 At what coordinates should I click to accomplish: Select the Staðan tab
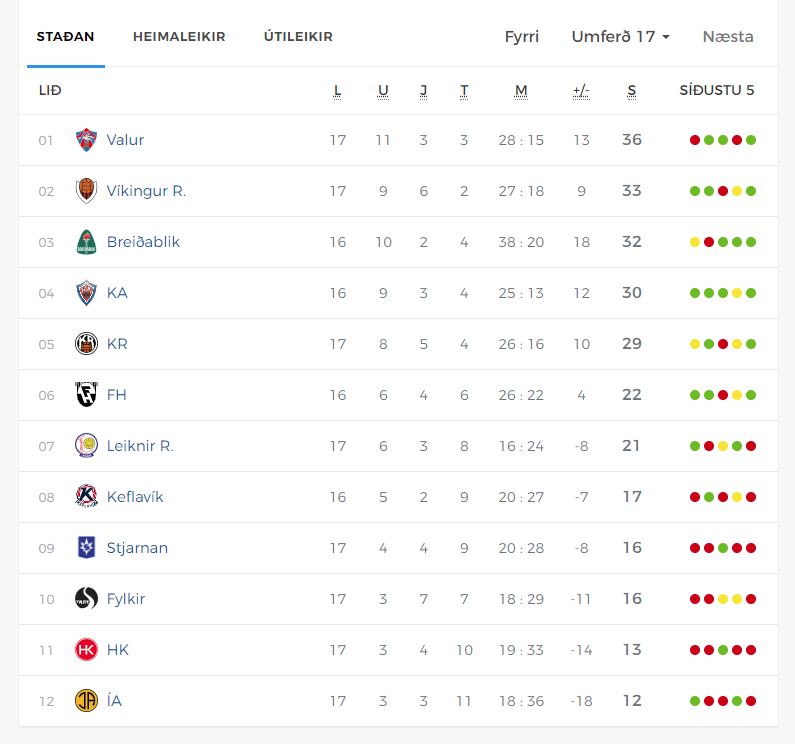coord(65,37)
